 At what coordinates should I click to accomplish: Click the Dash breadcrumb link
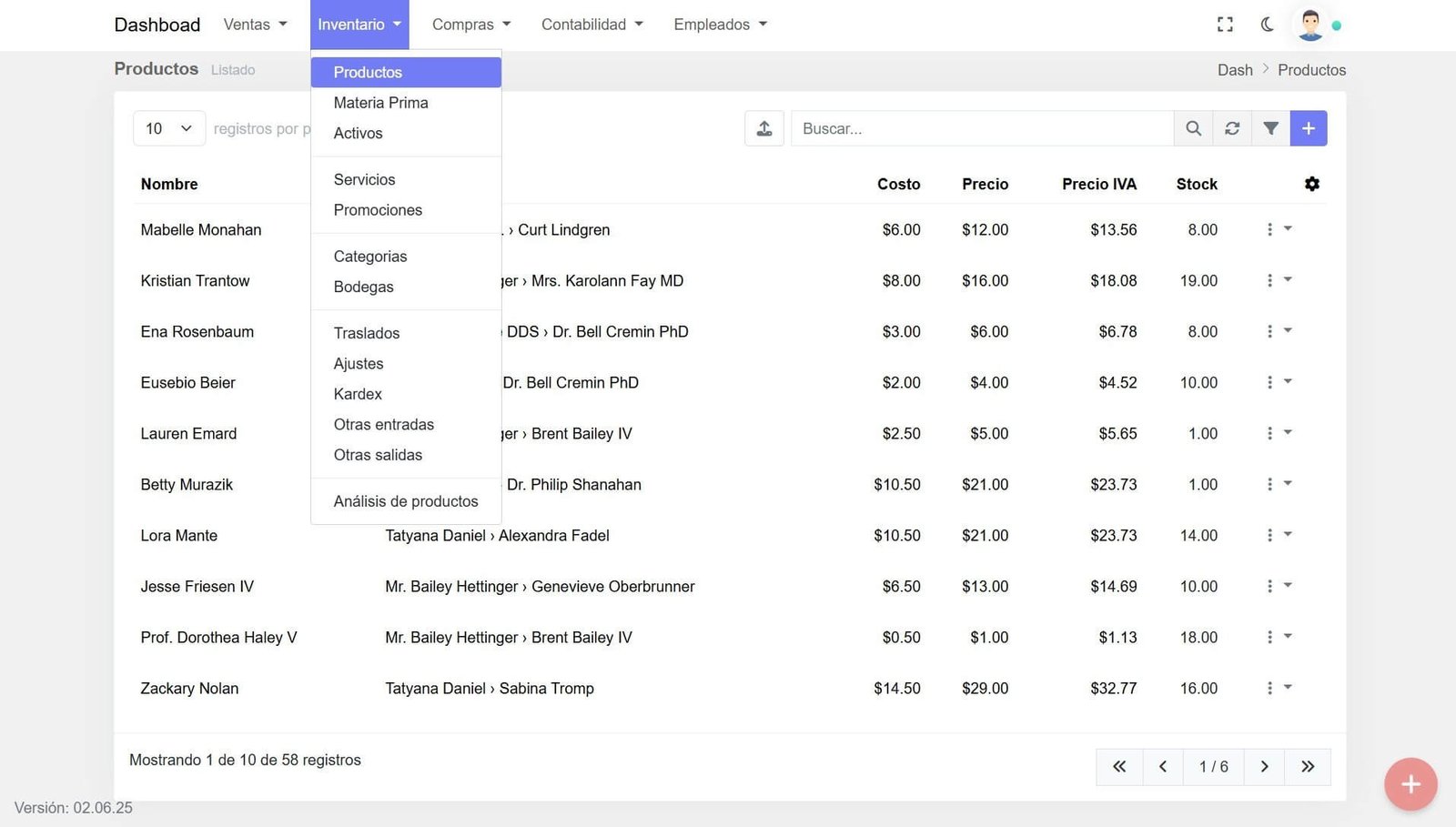tap(1235, 70)
